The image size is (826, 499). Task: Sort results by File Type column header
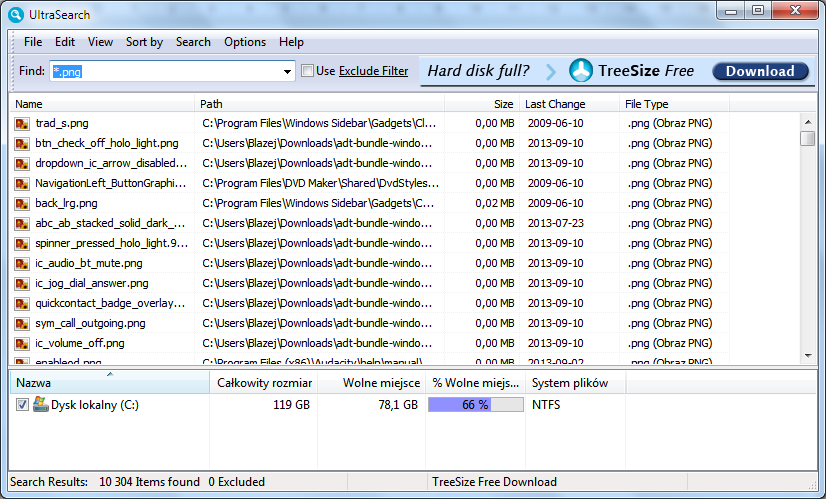[x=674, y=104]
